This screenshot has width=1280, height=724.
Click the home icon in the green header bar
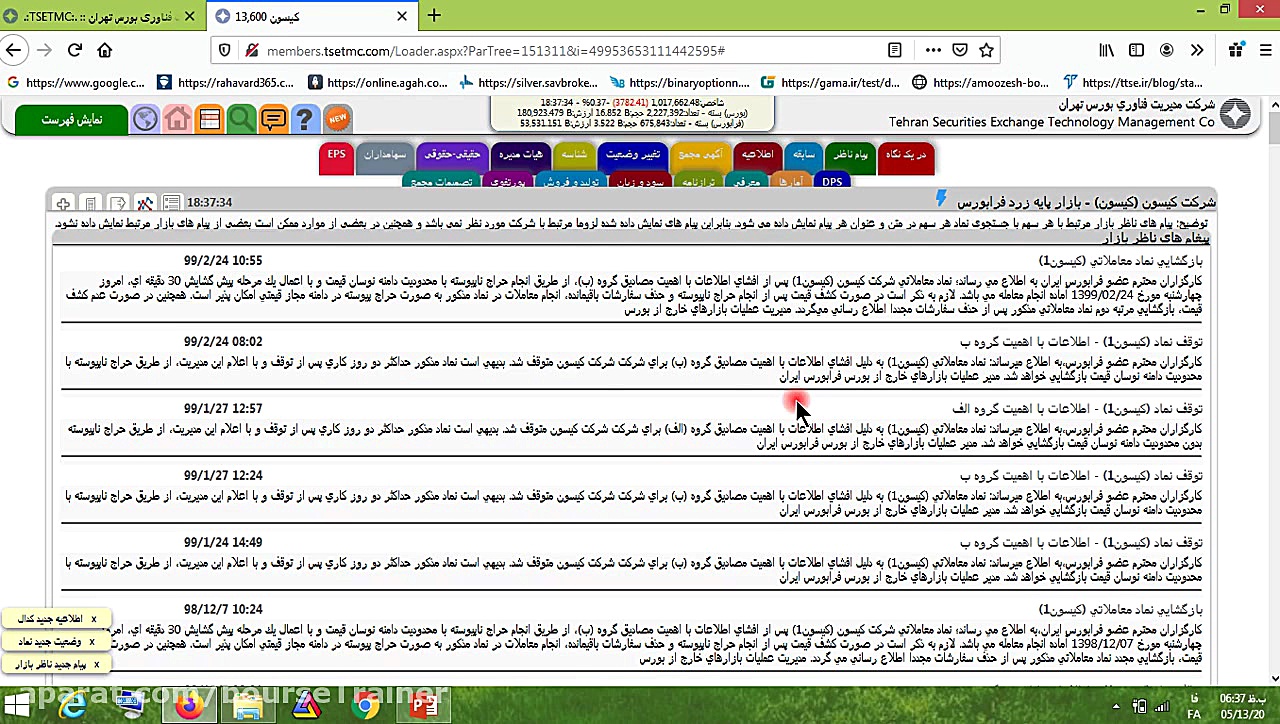coord(177,118)
